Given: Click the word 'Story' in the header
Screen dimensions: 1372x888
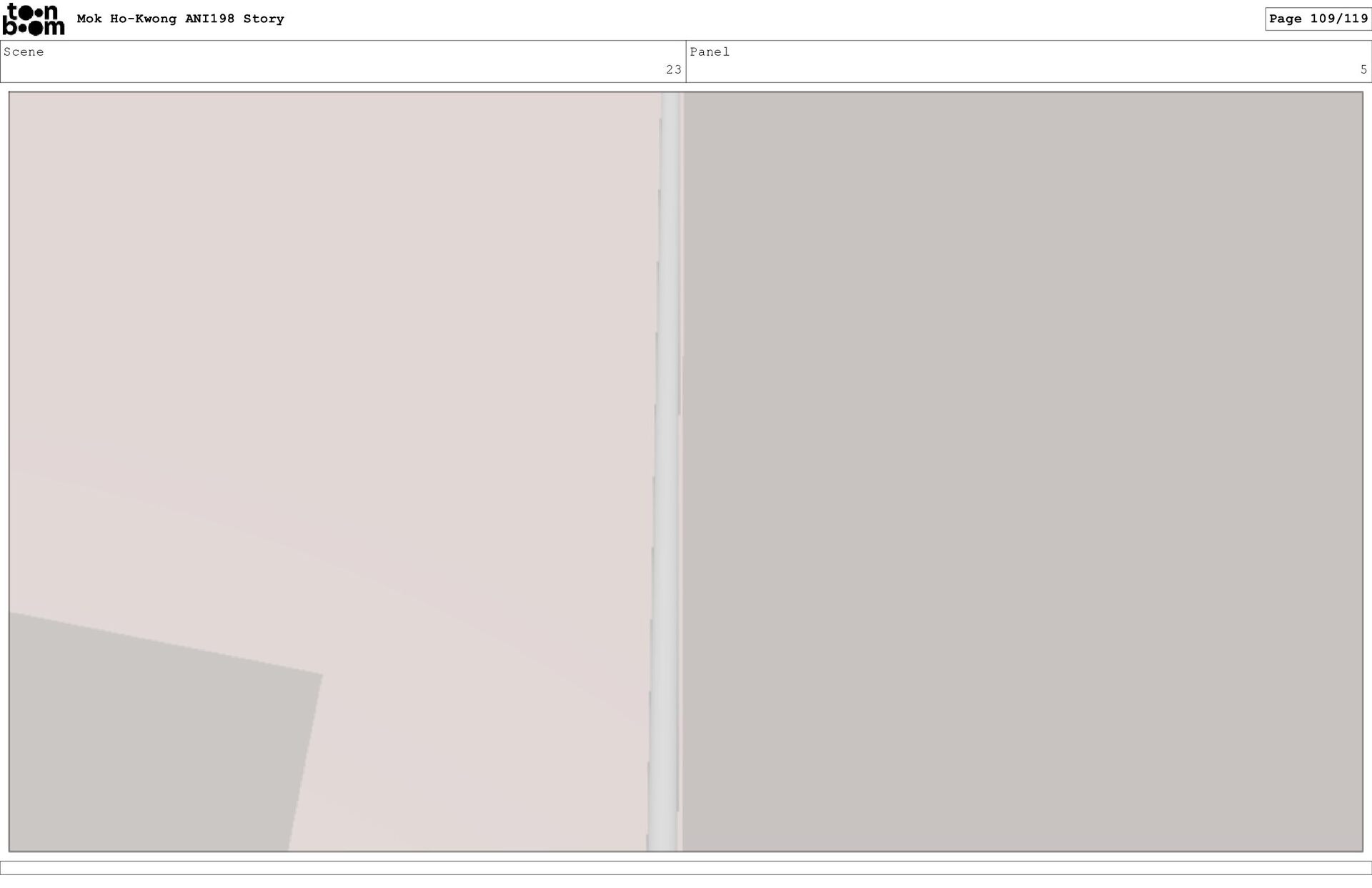Looking at the screenshot, I should pos(263,19).
